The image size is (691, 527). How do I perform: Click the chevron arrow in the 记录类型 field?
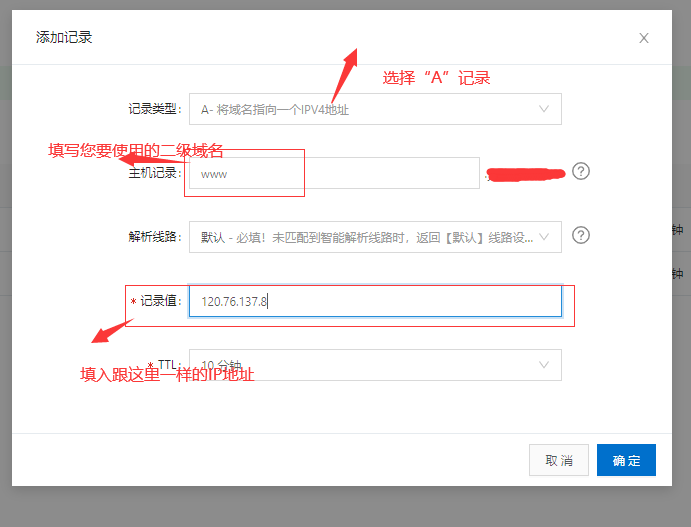point(545,109)
